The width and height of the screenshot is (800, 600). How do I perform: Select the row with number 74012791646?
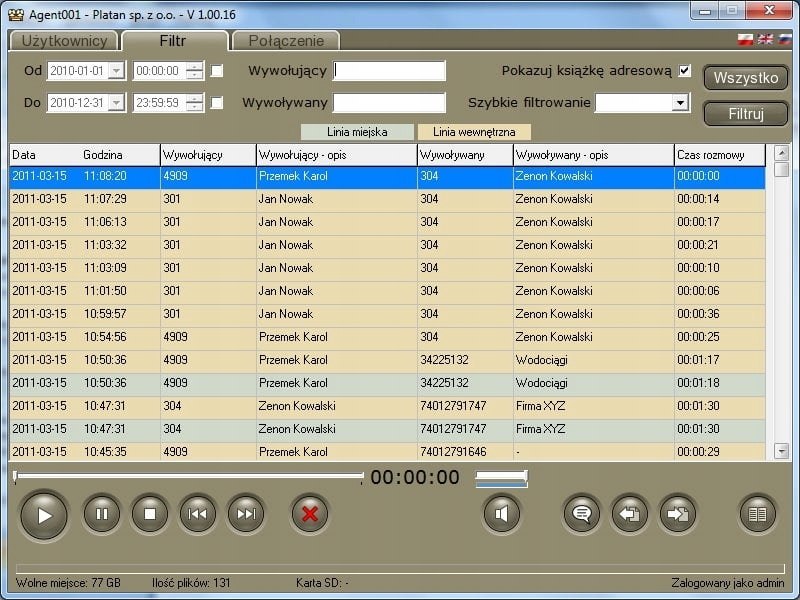[387, 452]
